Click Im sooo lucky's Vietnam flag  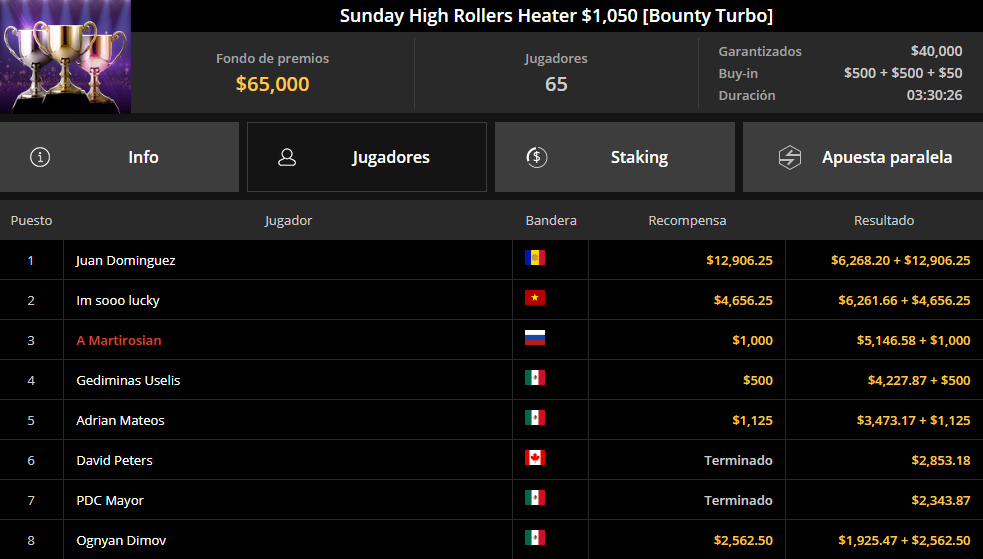pos(535,298)
